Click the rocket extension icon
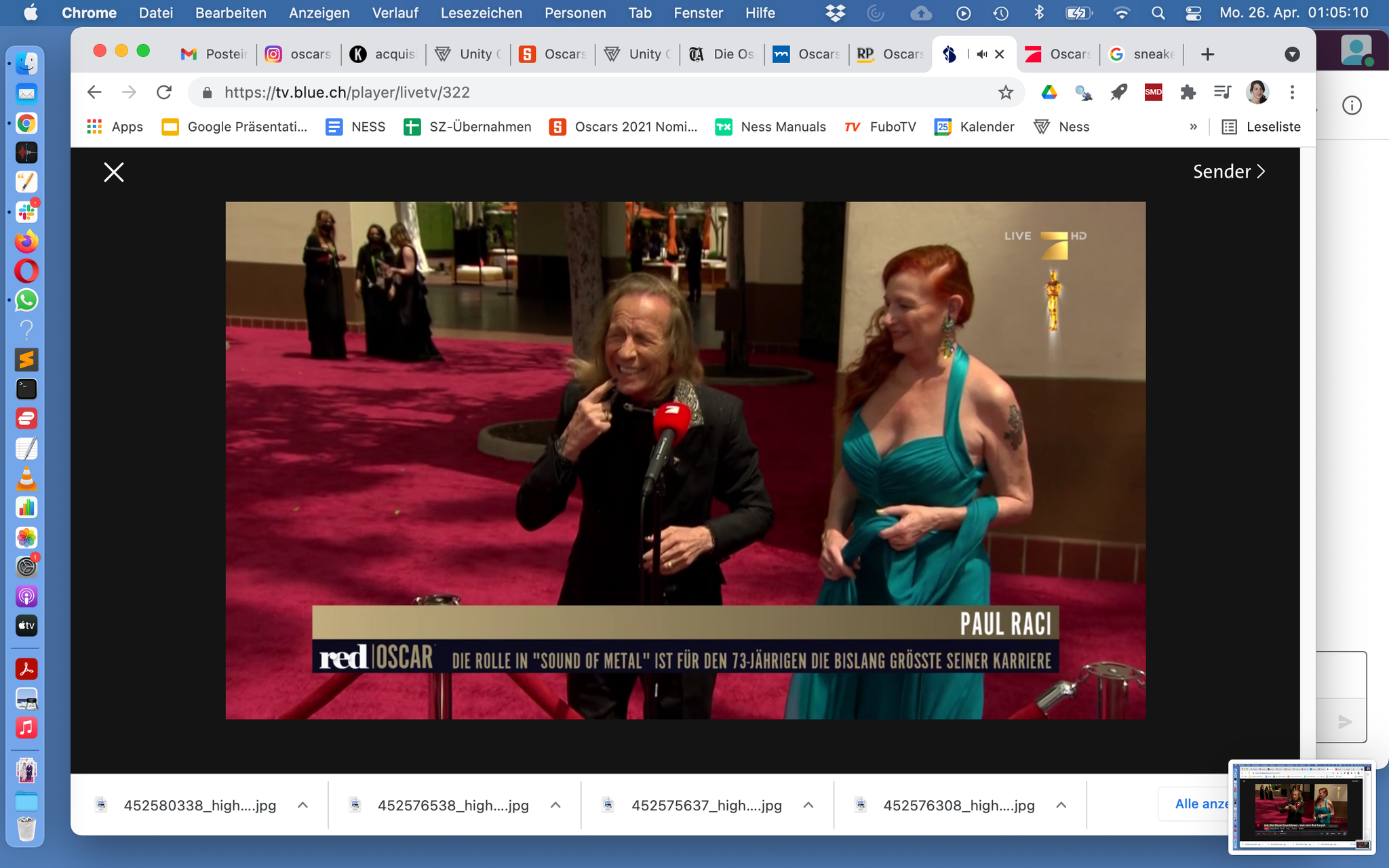1389x868 pixels. coord(1118,92)
